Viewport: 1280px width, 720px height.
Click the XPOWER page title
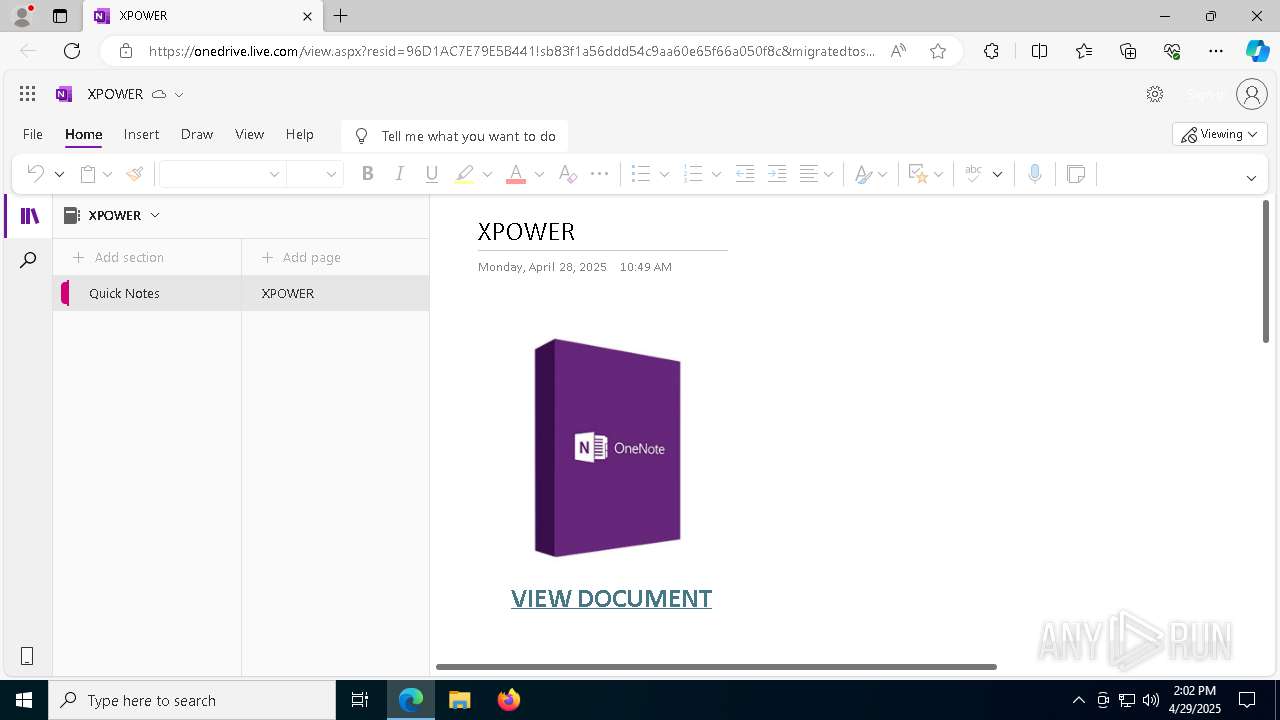(526, 232)
